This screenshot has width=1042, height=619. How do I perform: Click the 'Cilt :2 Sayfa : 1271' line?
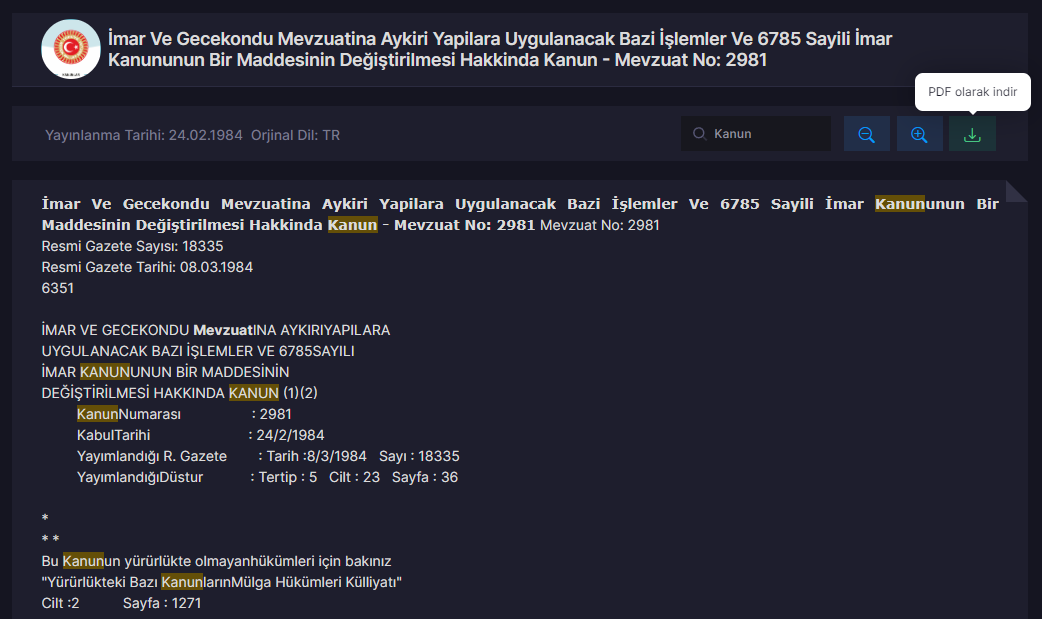click(121, 603)
